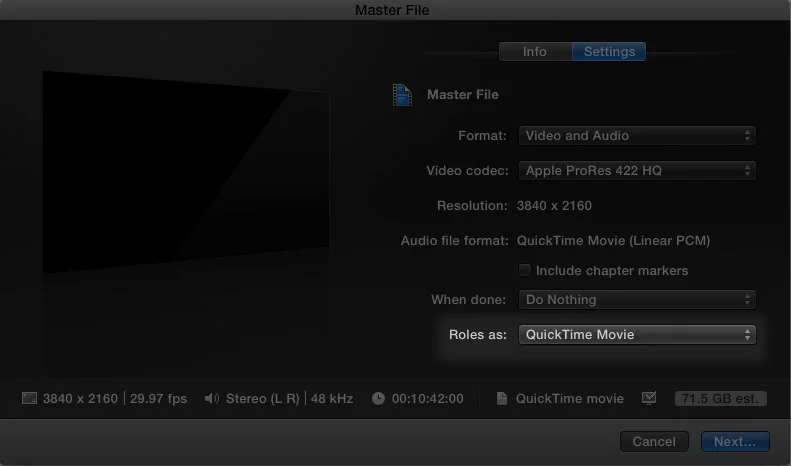Click the 29.97 fps status text

(158, 398)
